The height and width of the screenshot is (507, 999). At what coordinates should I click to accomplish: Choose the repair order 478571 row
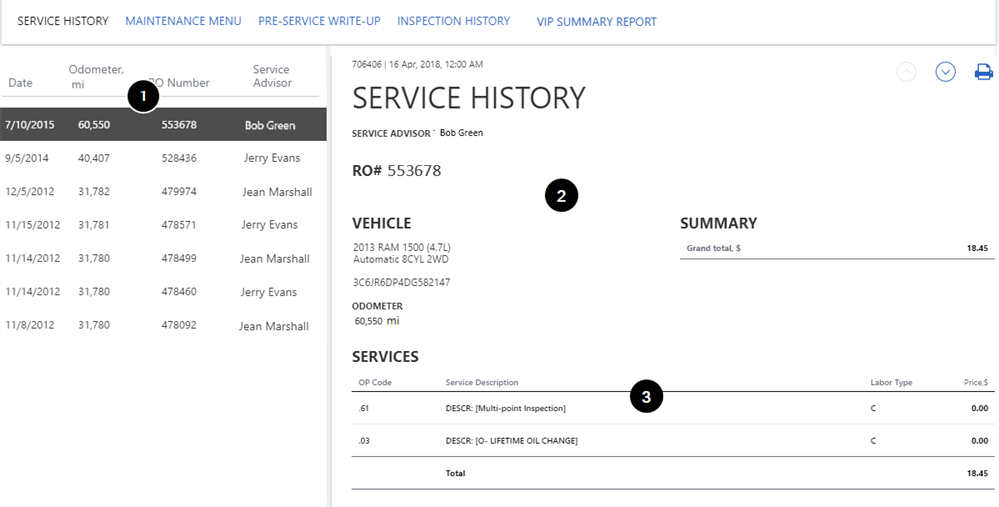[163, 225]
